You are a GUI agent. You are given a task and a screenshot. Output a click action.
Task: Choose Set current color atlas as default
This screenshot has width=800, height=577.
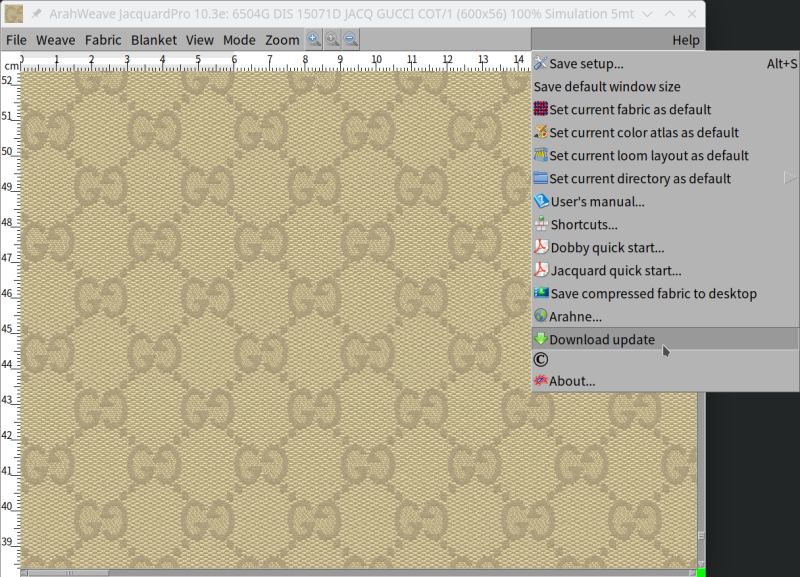tap(665, 132)
